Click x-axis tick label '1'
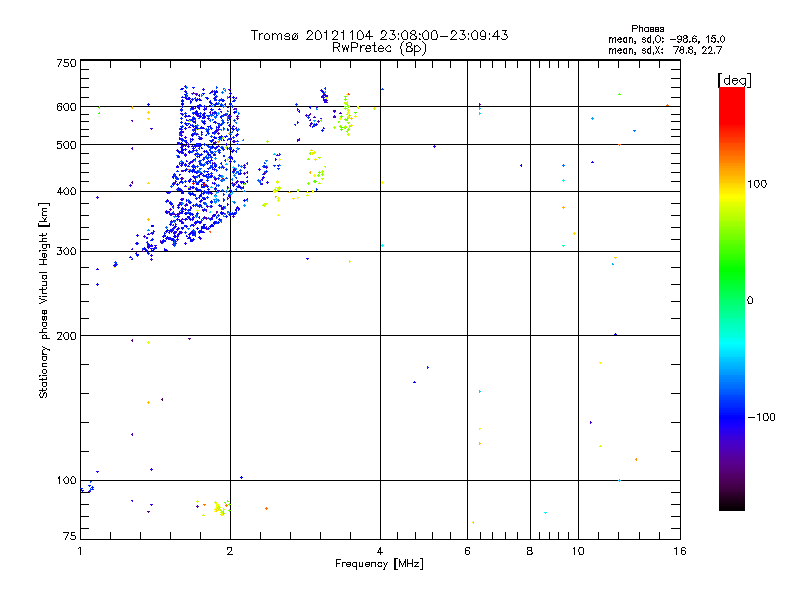800x600 pixels. [x=80, y=551]
